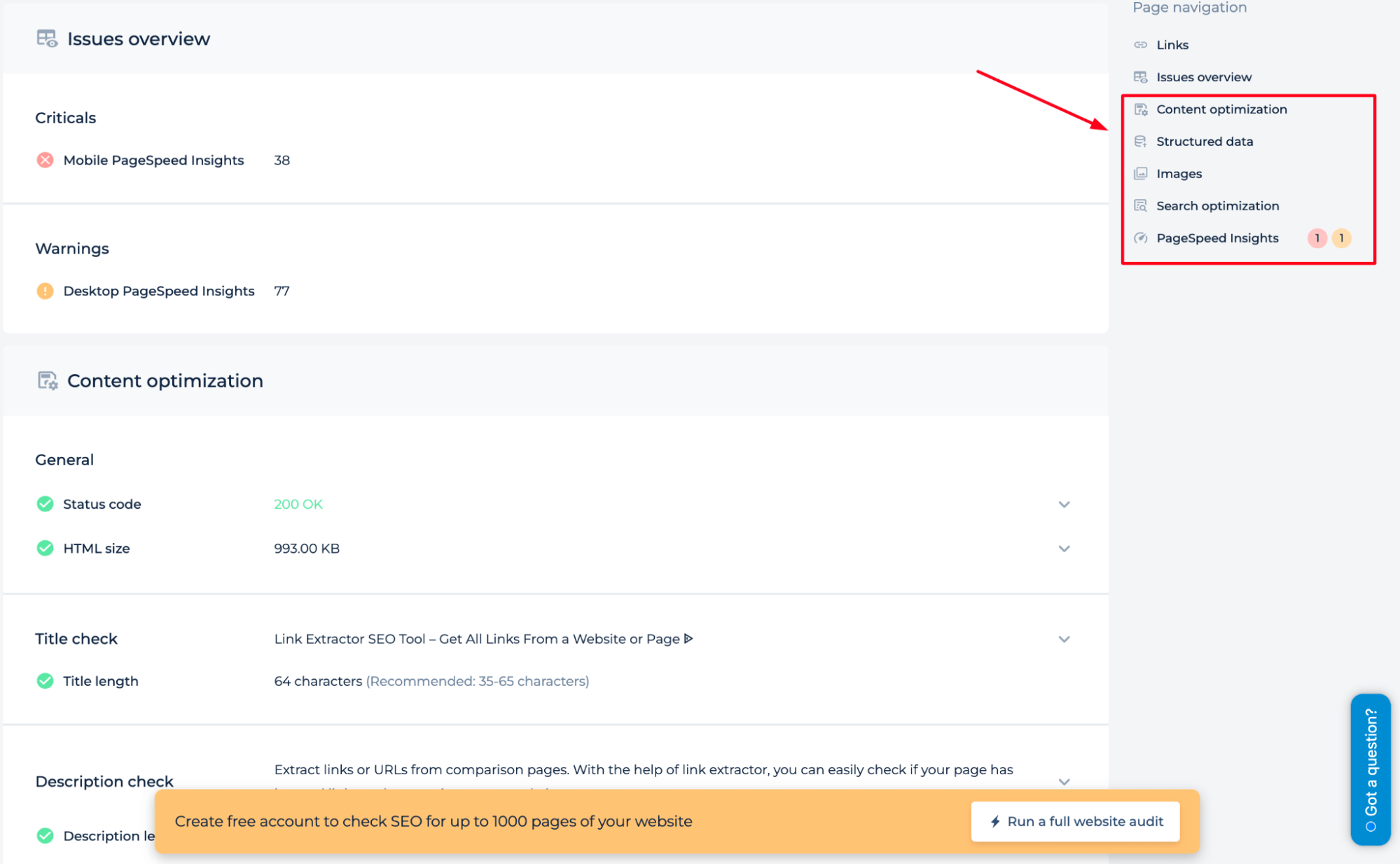Click the Status code label
The height and width of the screenshot is (864, 1400).
click(x=102, y=504)
